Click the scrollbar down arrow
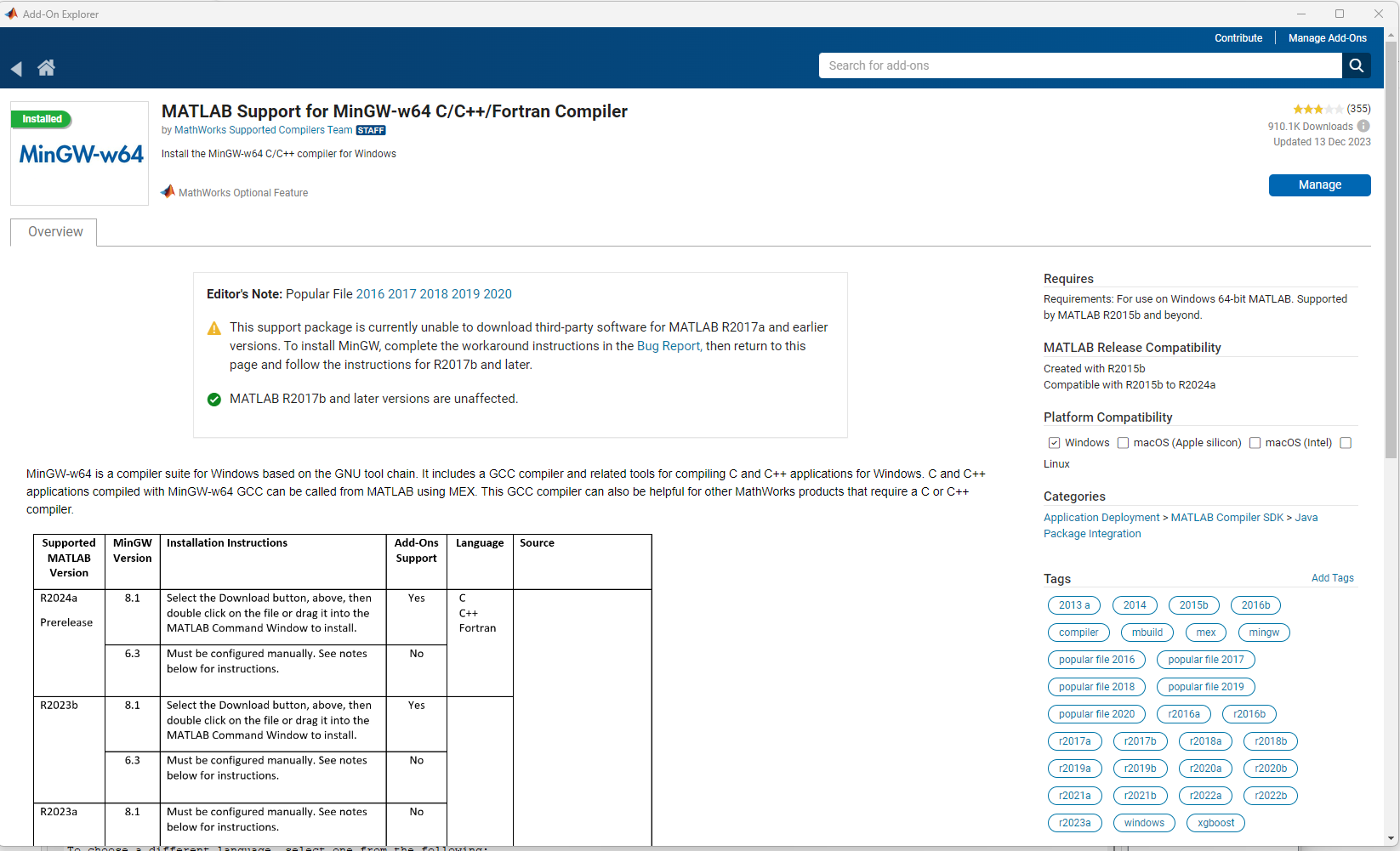The image size is (1400, 851). [1391, 838]
